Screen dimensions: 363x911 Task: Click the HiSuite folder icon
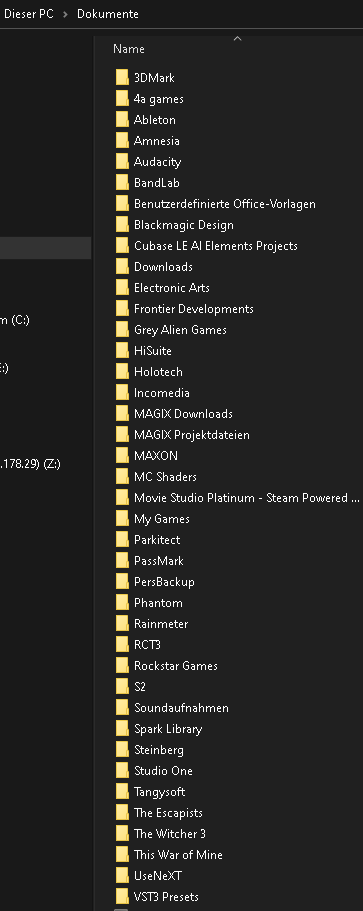pyautogui.click(x=122, y=350)
